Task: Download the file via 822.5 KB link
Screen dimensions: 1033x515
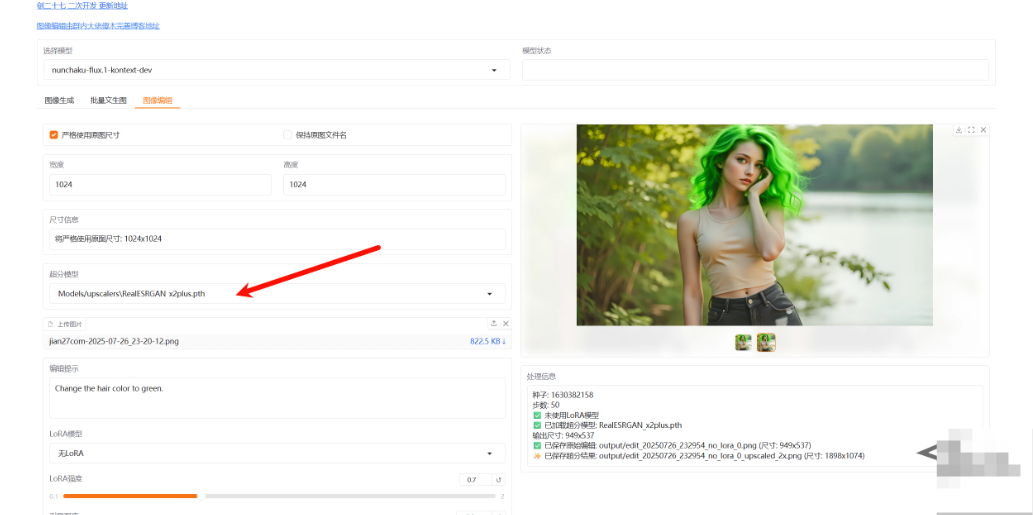Action: pos(488,341)
